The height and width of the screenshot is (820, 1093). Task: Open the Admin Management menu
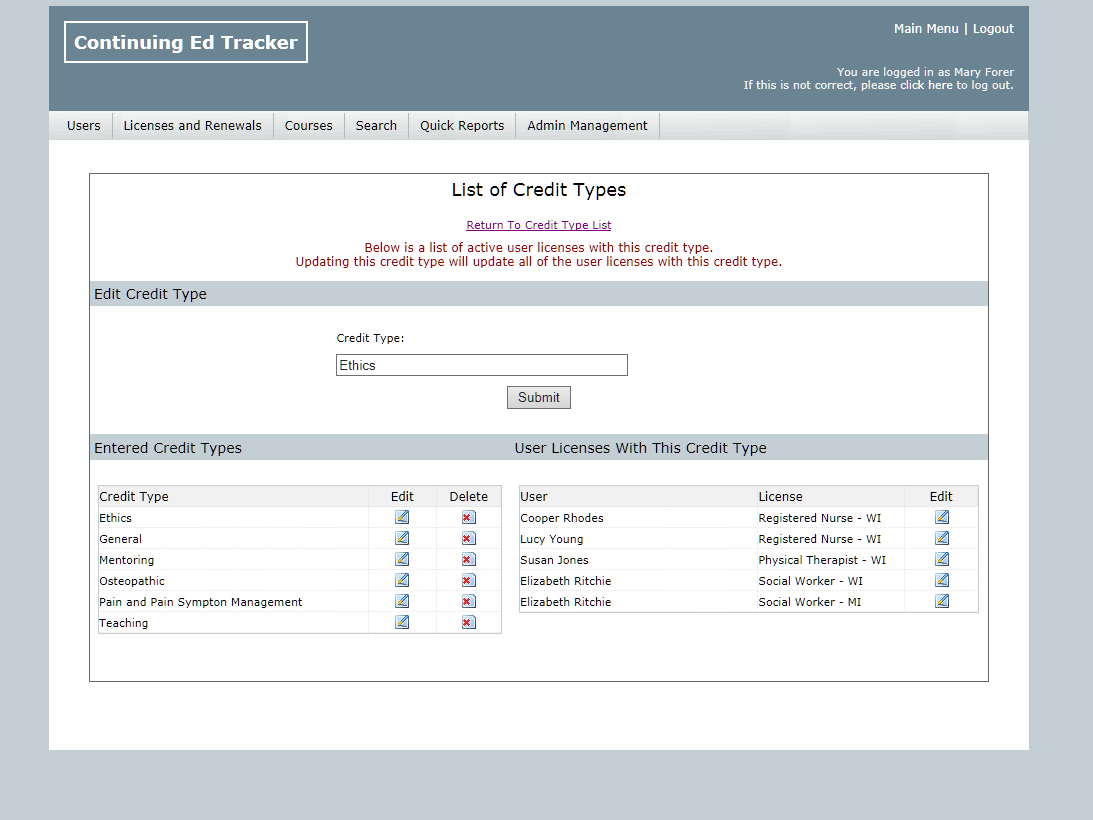click(x=587, y=126)
